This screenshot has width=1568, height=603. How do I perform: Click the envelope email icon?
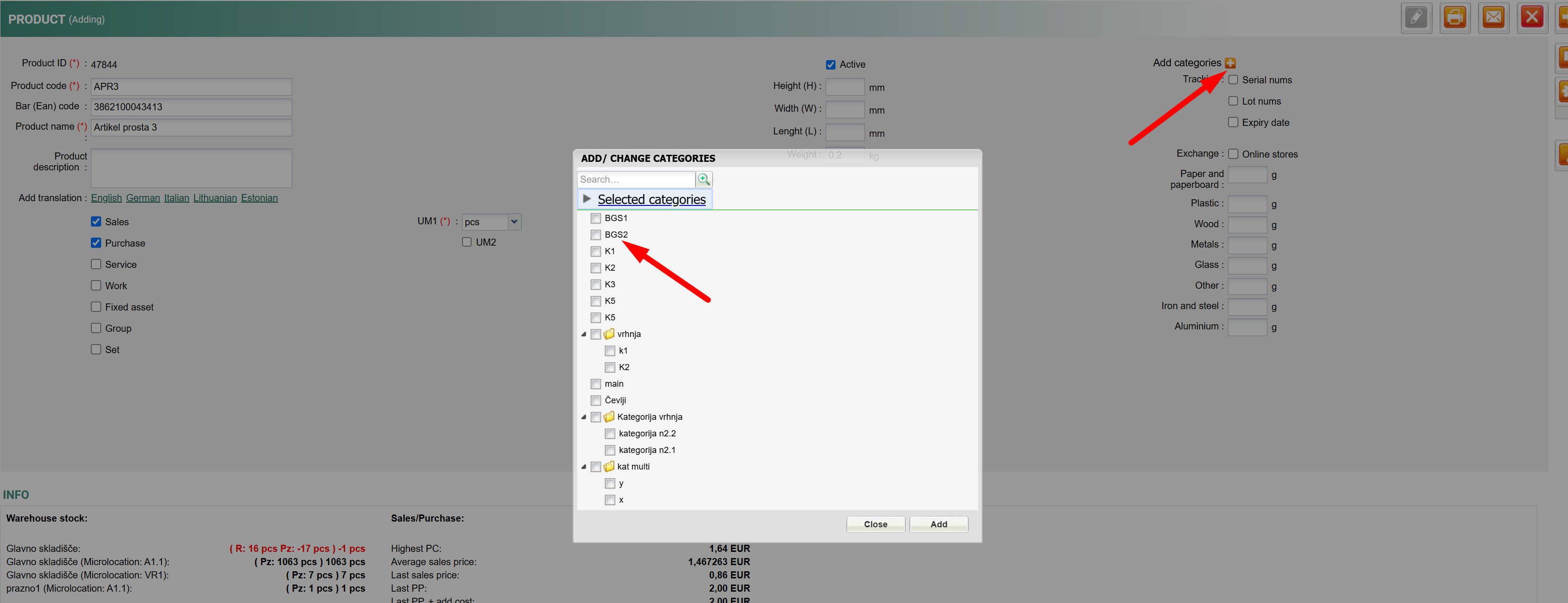1493,18
